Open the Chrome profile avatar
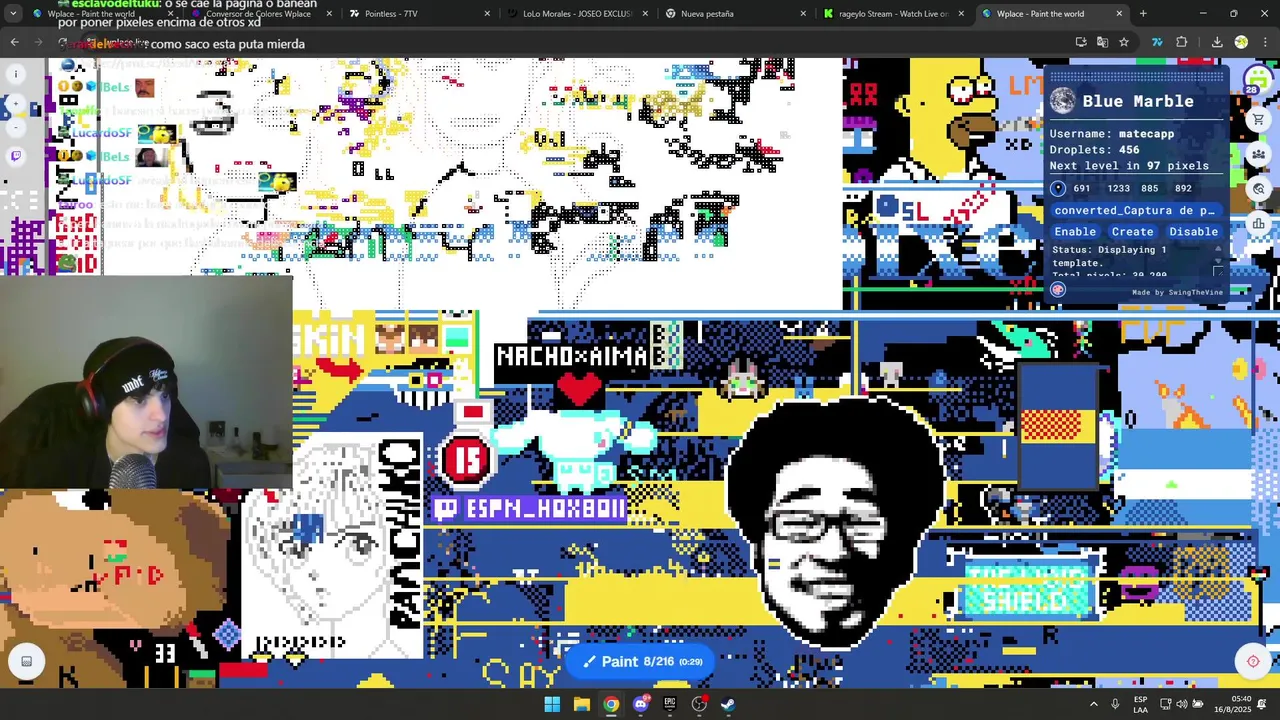 coord(1241,42)
